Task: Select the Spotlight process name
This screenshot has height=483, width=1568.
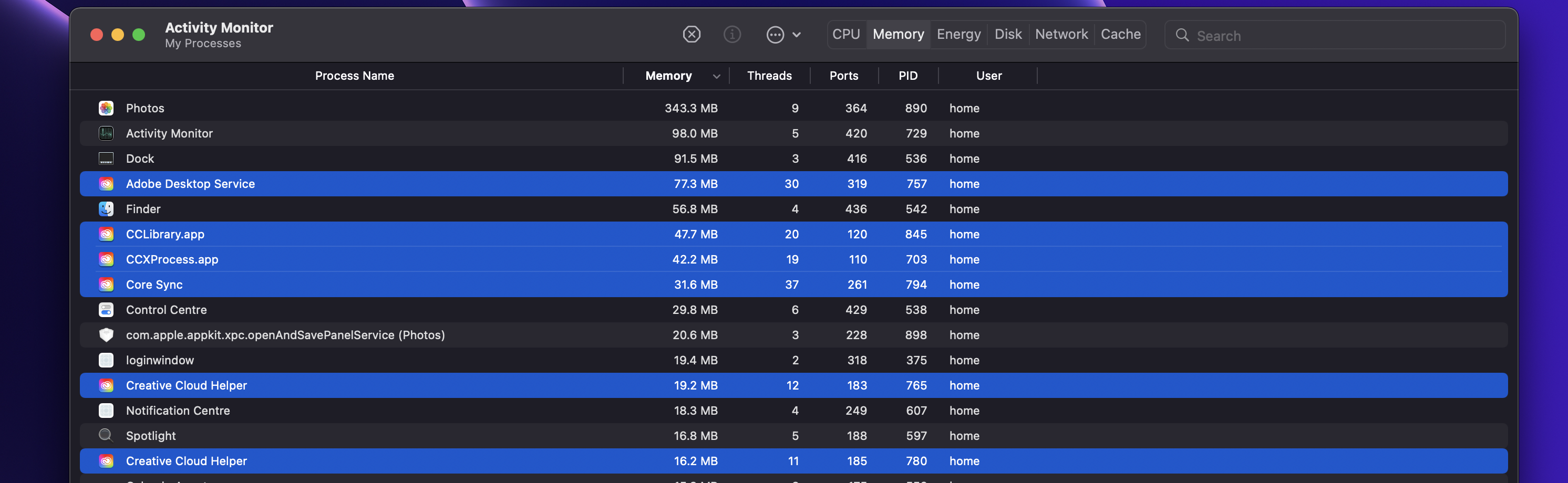Action: click(150, 436)
